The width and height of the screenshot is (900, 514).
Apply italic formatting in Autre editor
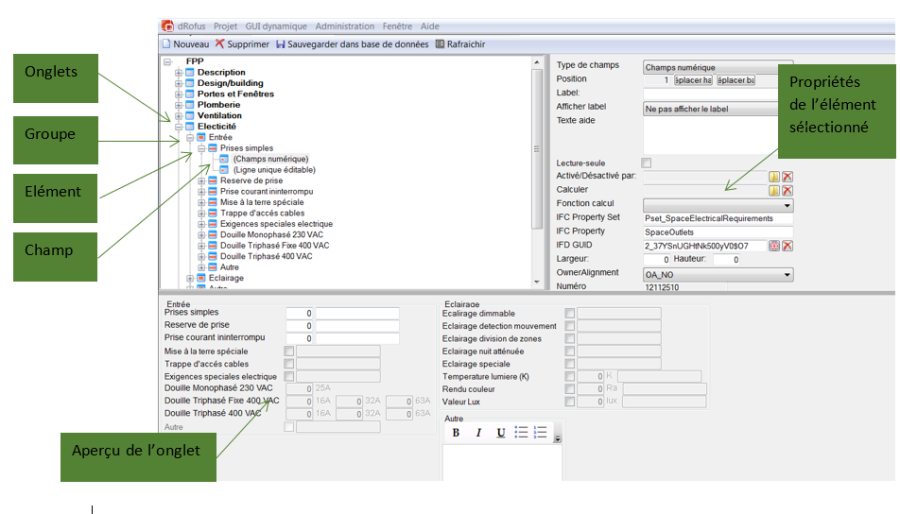pyautogui.click(x=478, y=433)
